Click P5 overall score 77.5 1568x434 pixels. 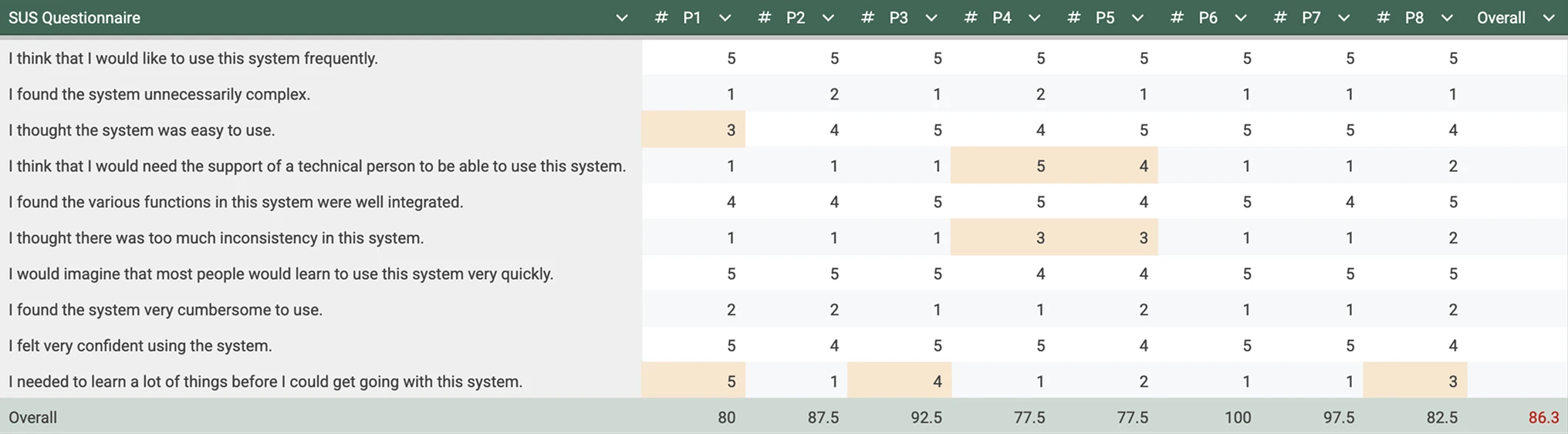1133,417
